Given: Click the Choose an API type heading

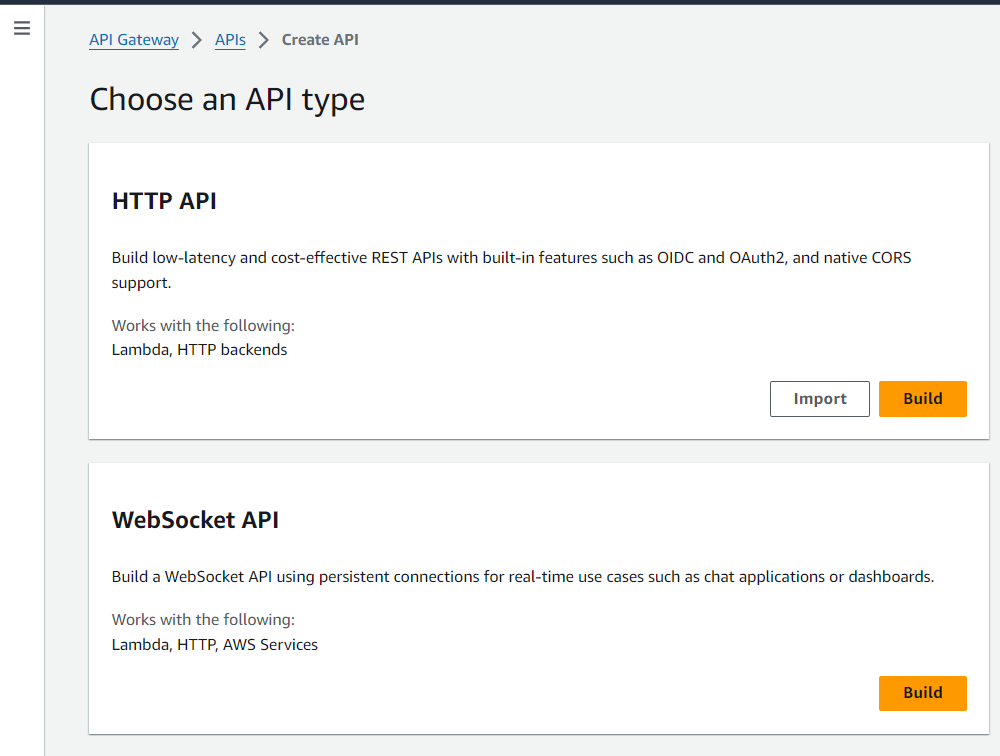Looking at the screenshot, I should pos(227,100).
